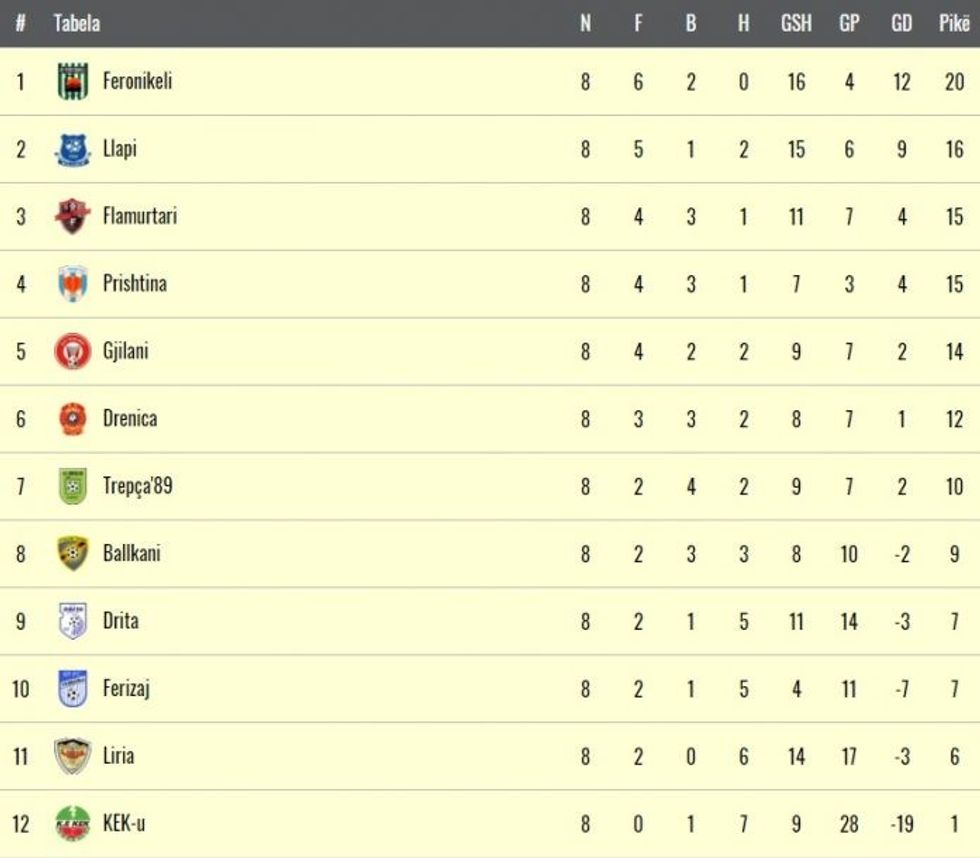This screenshot has width=980, height=858.
Task: Click the Gjilani club badge
Action: coord(72,352)
